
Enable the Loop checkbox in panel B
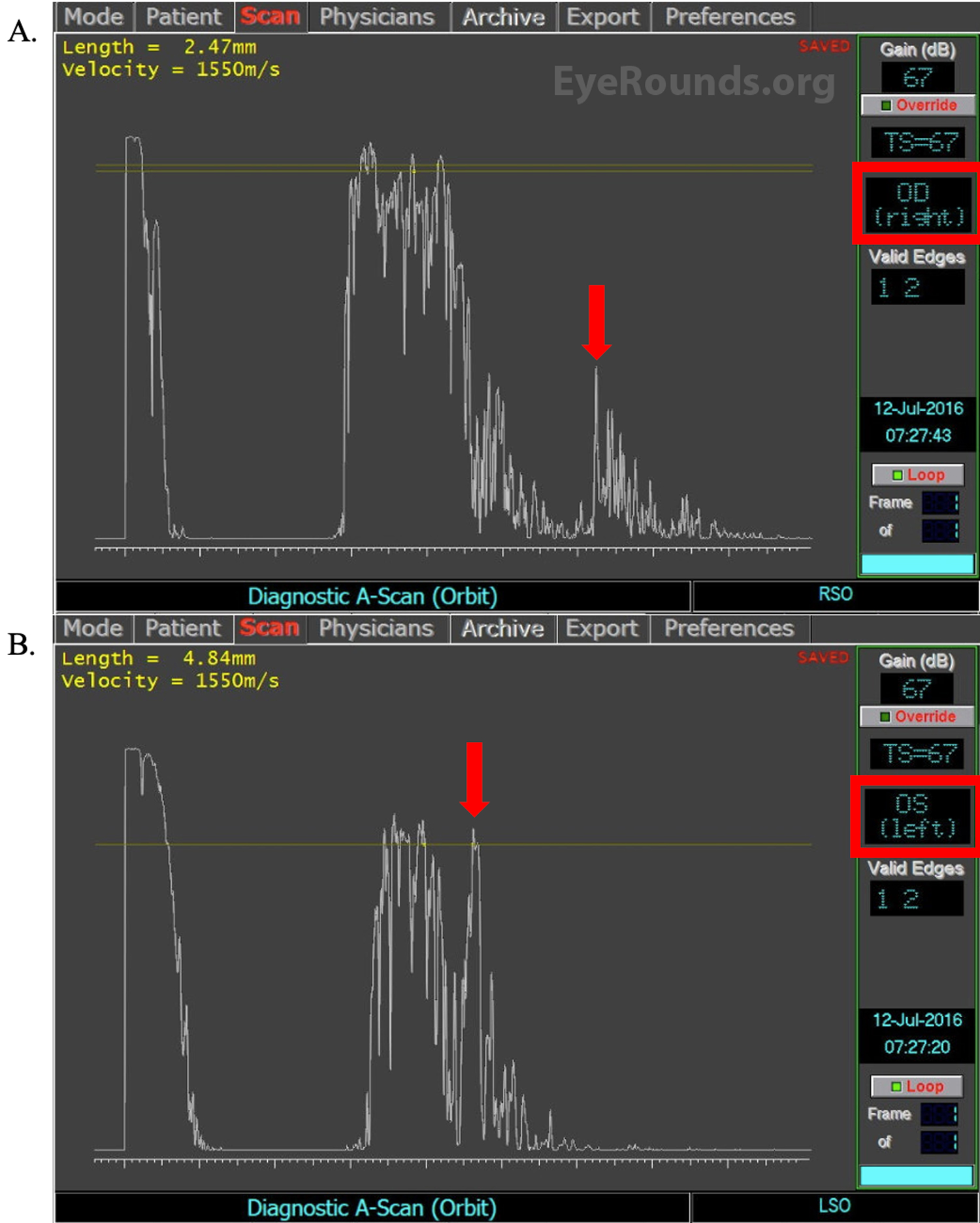[x=896, y=1086]
